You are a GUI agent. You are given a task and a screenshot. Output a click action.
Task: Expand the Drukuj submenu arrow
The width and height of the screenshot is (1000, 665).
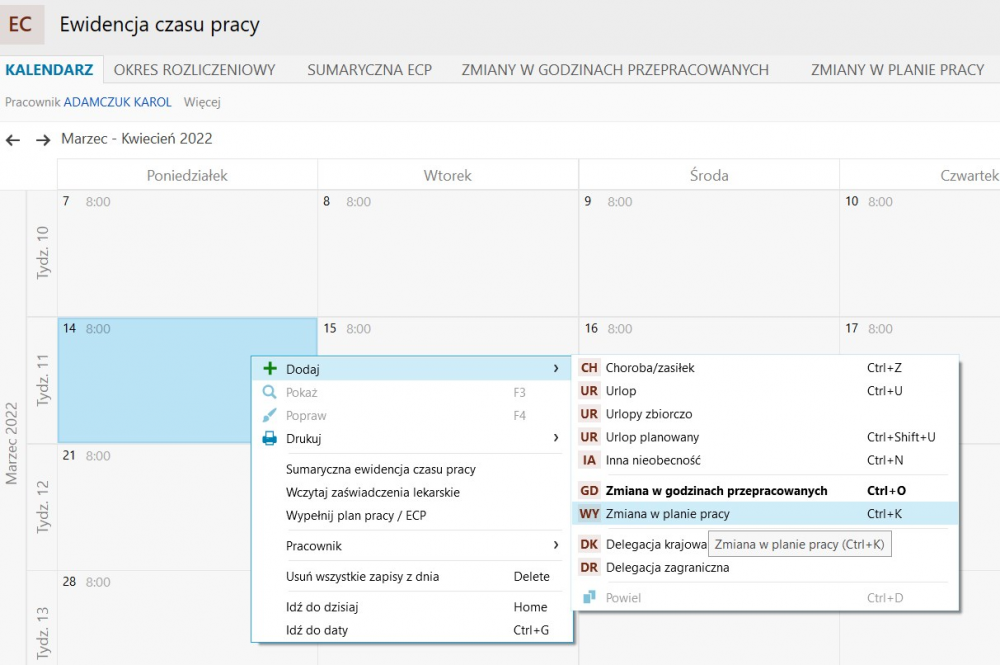[x=556, y=438]
